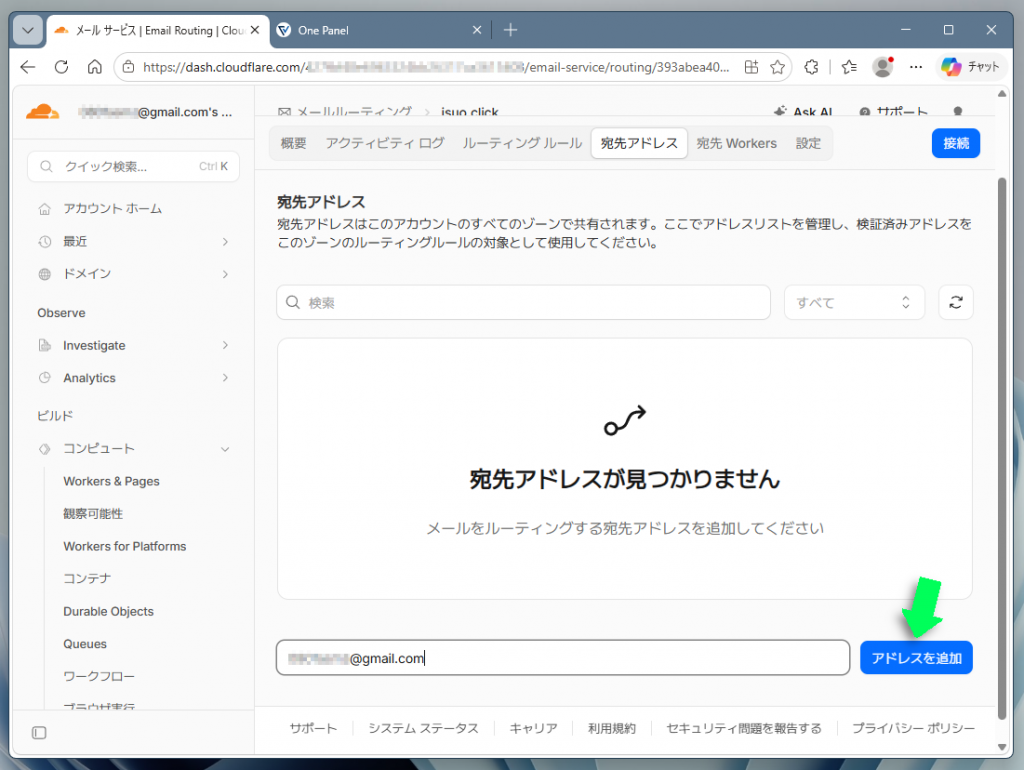The height and width of the screenshot is (770, 1024).
Task: Click the 検索 address search field
Action: tap(523, 302)
